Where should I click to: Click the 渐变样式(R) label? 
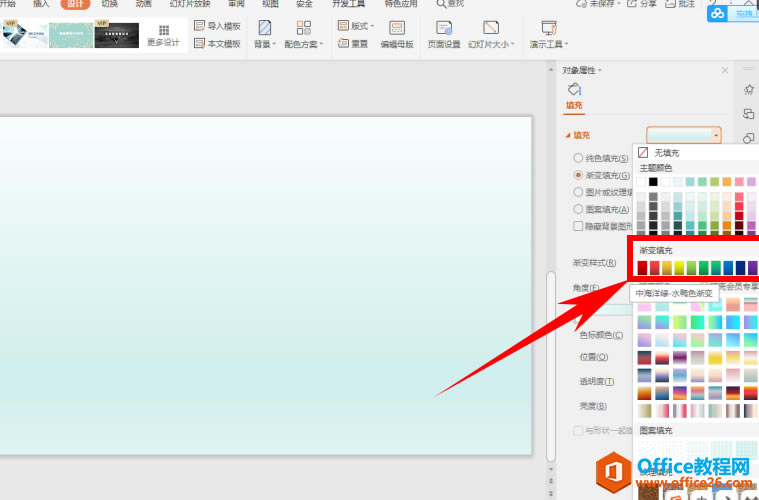click(x=594, y=263)
